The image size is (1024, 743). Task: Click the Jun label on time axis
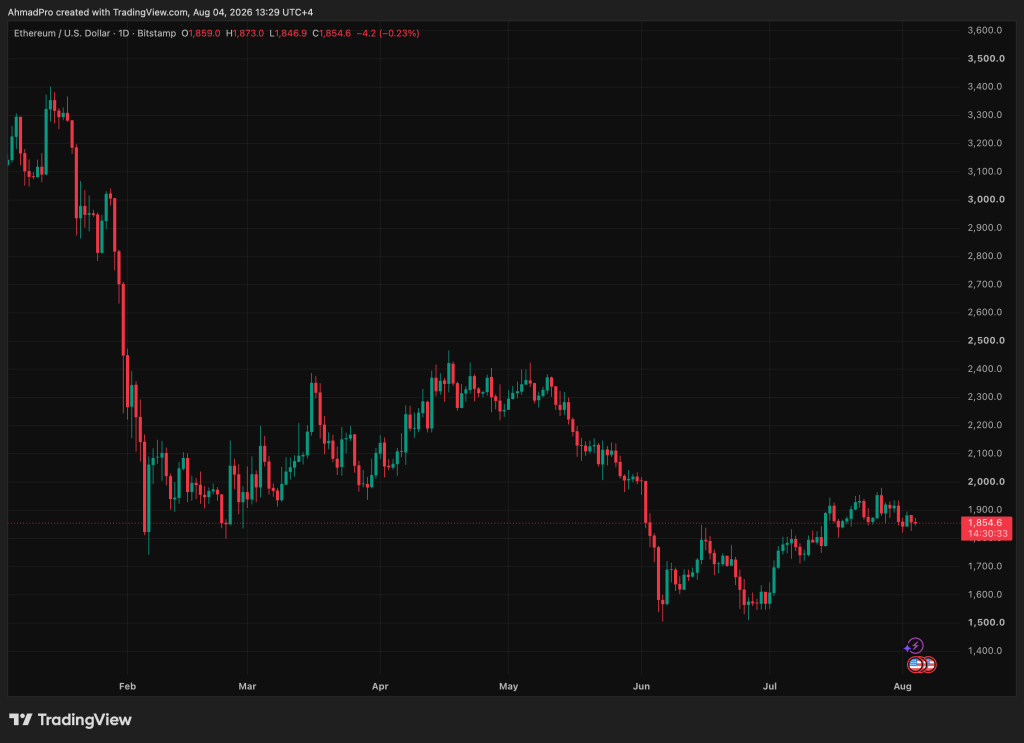(x=642, y=686)
